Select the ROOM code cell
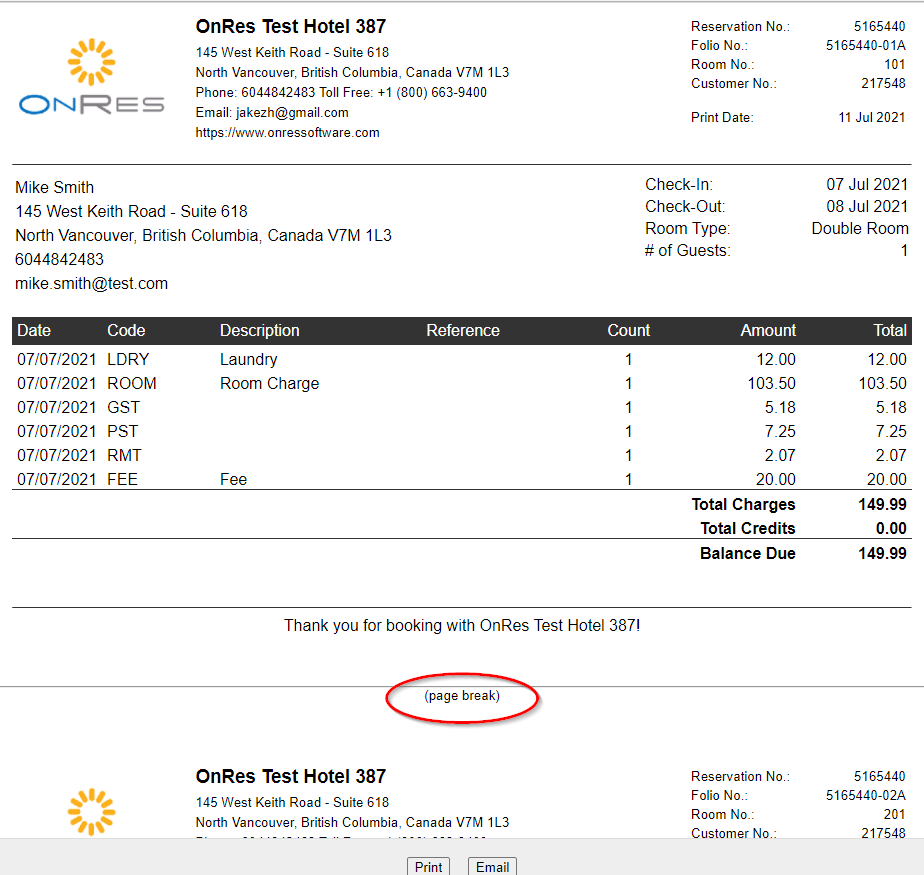The width and height of the screenshot is (924, 875). (x=131, y=384)
